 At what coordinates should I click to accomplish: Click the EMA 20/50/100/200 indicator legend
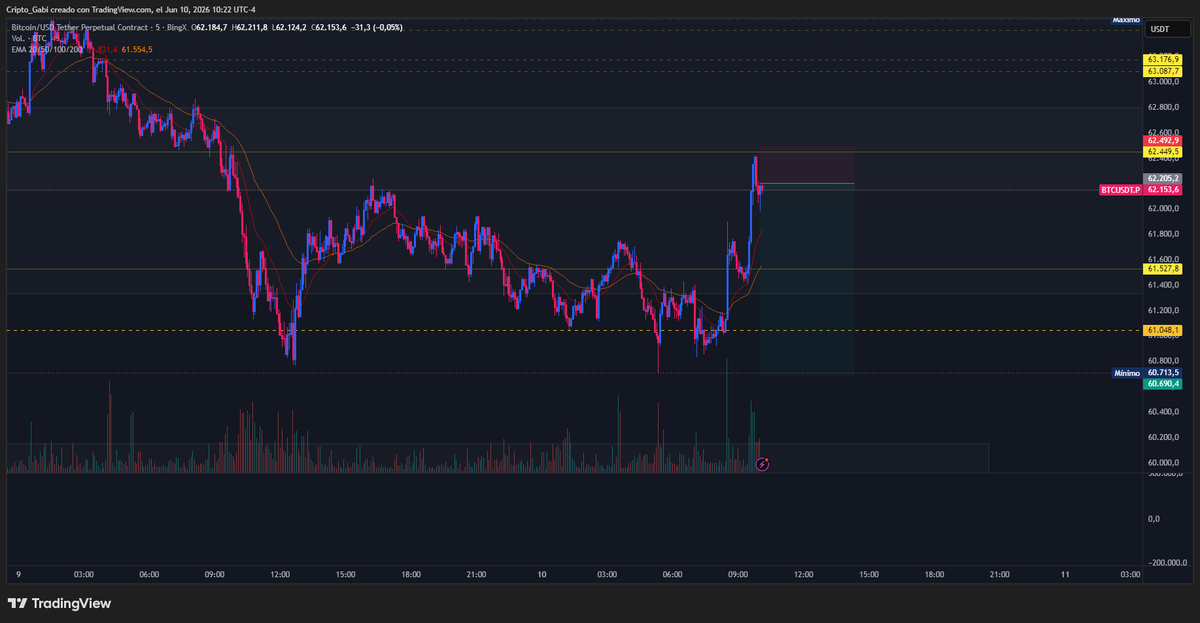(47, 48)
